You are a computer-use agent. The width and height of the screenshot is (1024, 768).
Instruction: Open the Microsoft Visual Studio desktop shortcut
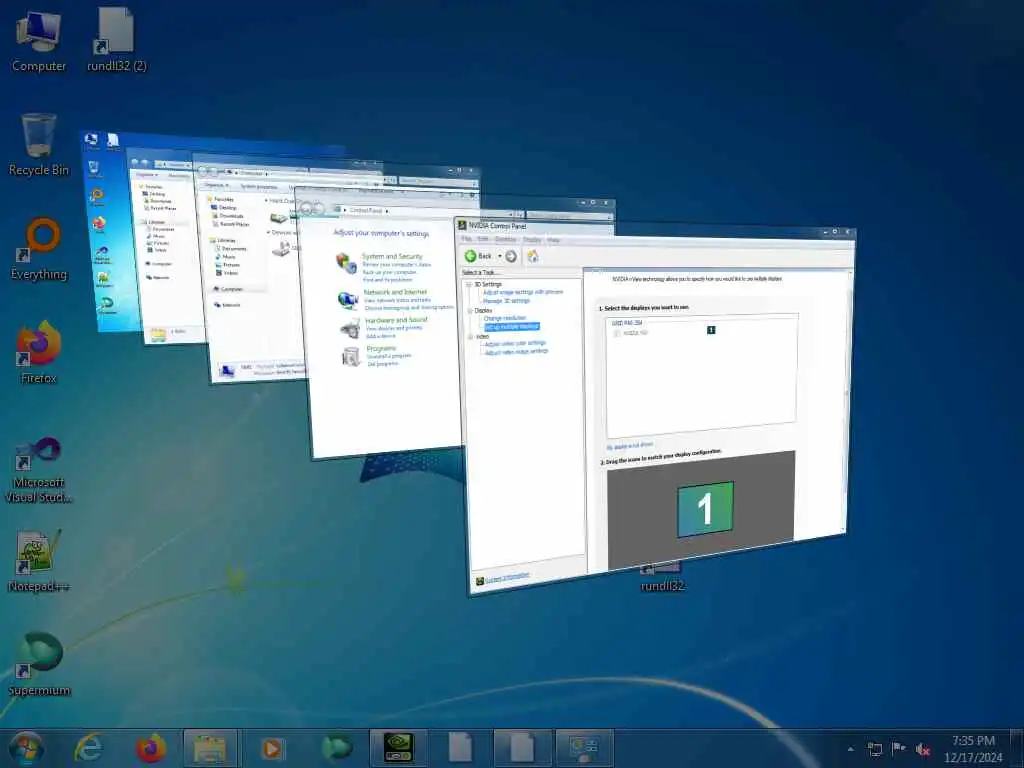point(39,471)
